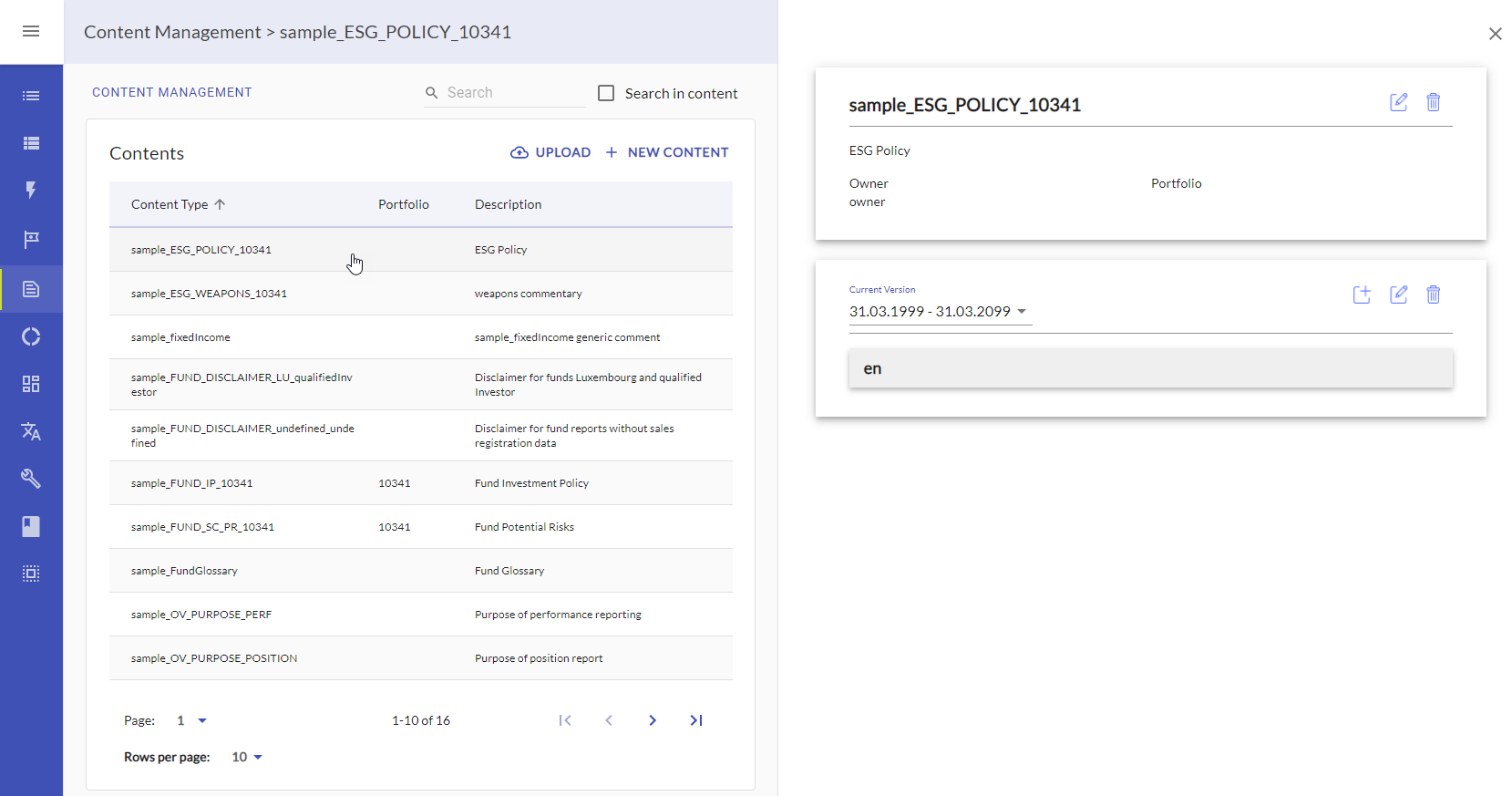Open the wrench tools sidebar icon

[x=31, y=479]
